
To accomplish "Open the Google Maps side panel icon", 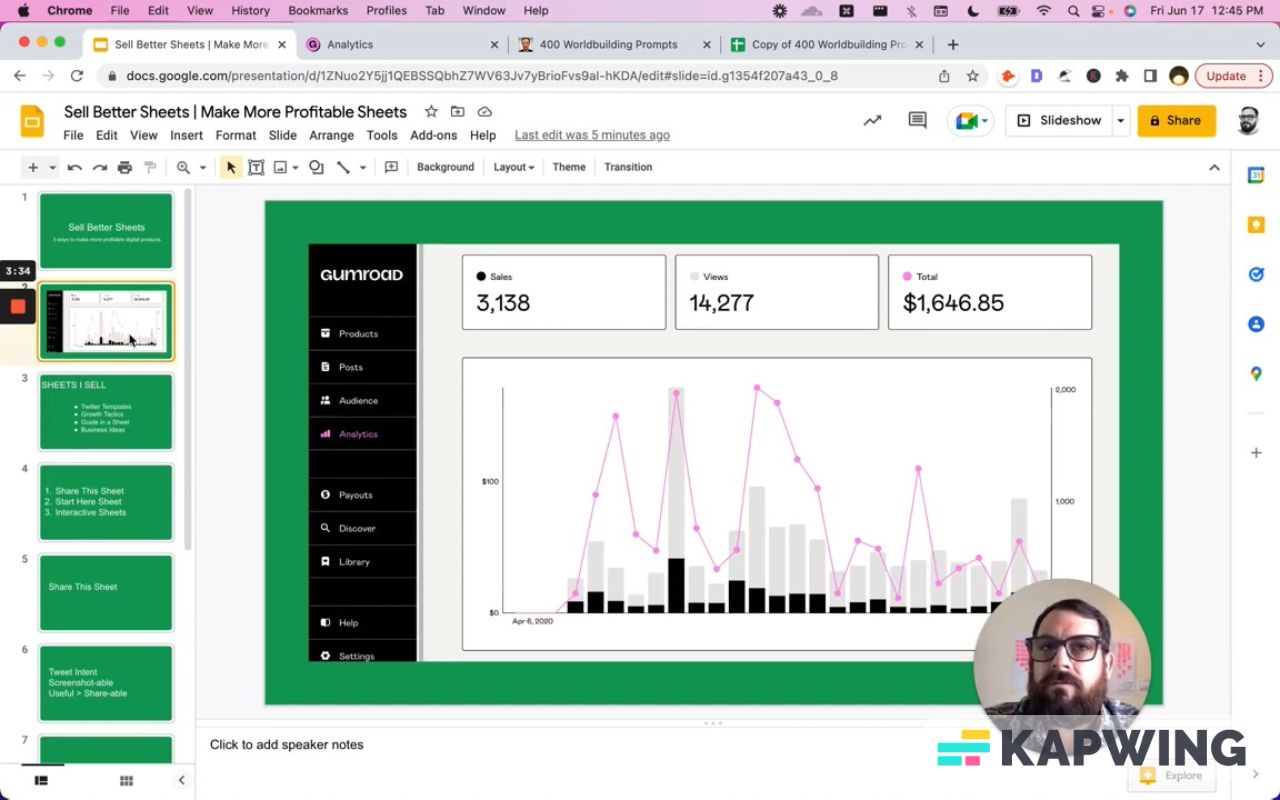I will pos(1256,374).
